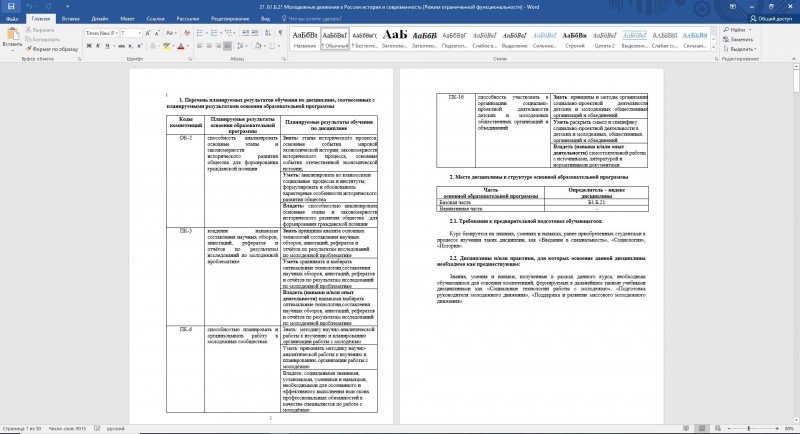800x434 pixels.
Task: Click the Найти (Find) button
Action: click(x=735, y=30)
